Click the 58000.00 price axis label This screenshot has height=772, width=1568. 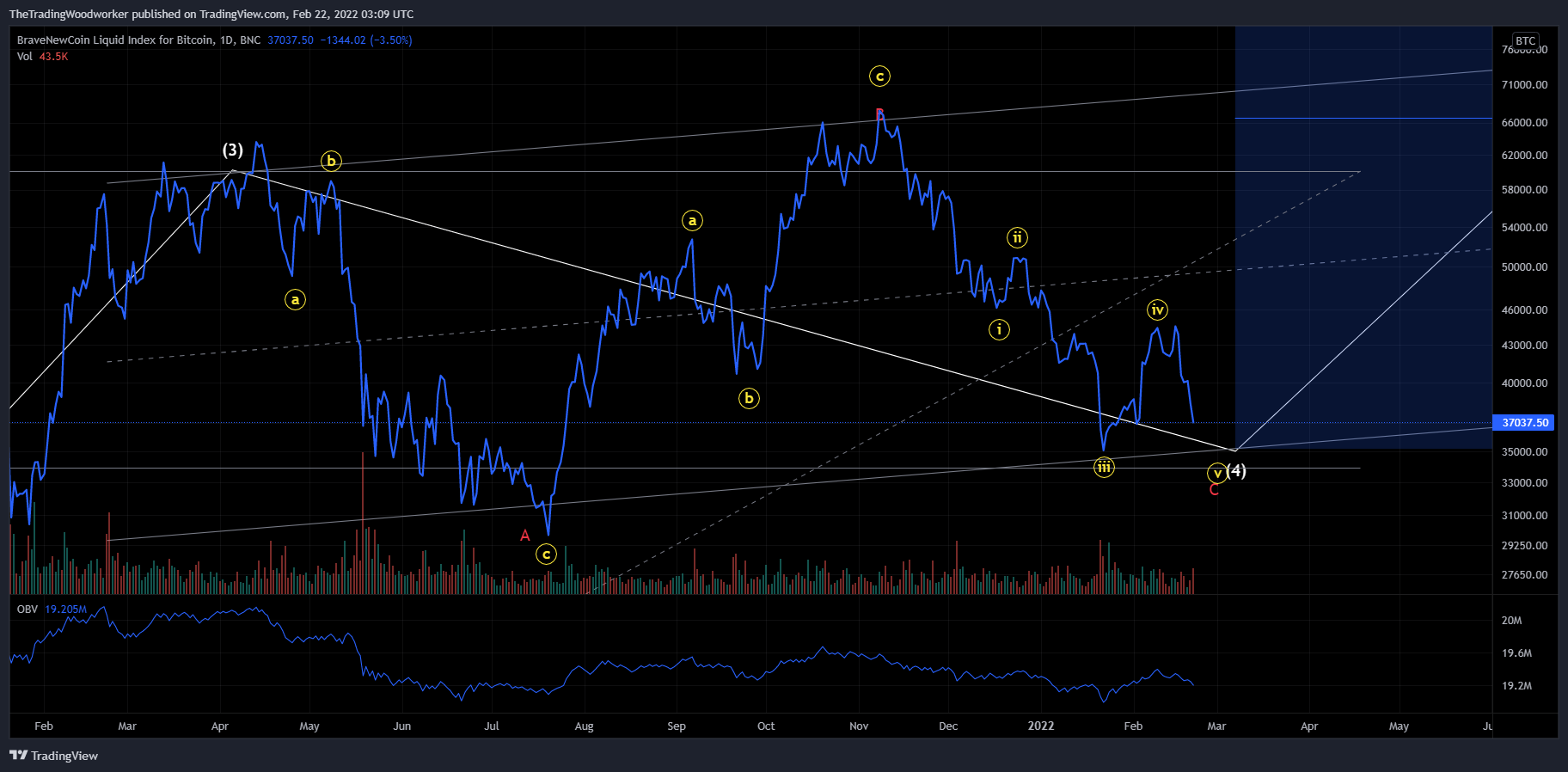click(x=1524, y=190)
